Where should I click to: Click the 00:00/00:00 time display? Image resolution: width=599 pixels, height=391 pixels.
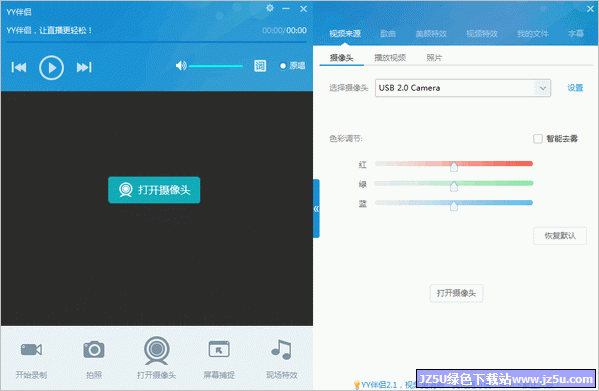tap(284, 31)
